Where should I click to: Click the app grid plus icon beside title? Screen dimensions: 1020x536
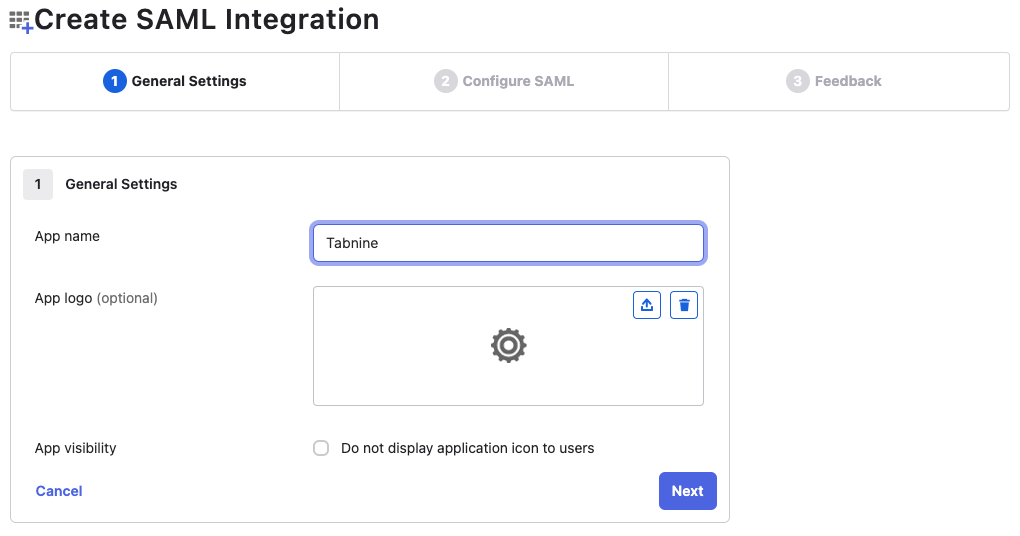[x=20, y=21]
